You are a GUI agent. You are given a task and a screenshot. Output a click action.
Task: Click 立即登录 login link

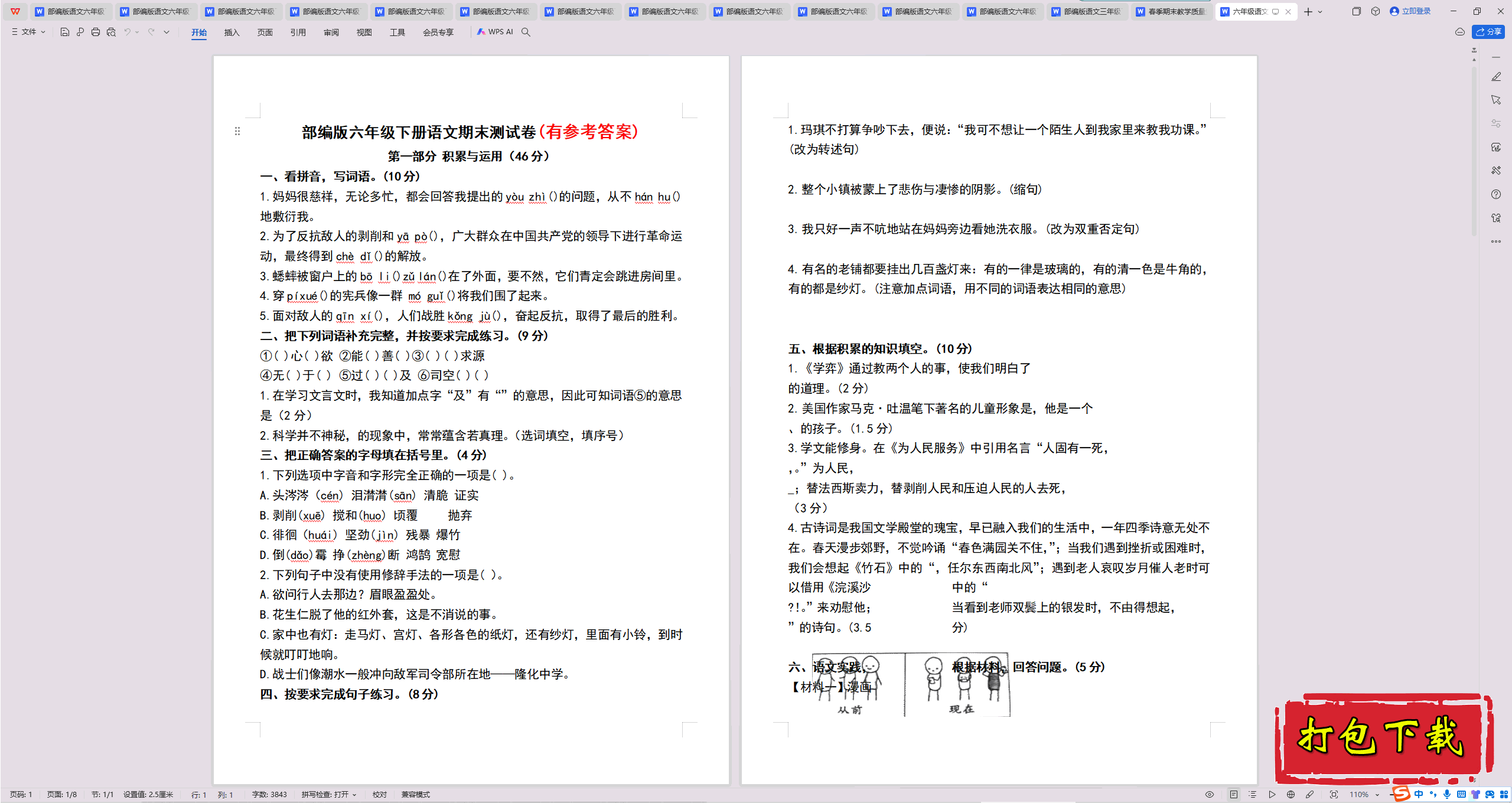(x=1410, y=11)
